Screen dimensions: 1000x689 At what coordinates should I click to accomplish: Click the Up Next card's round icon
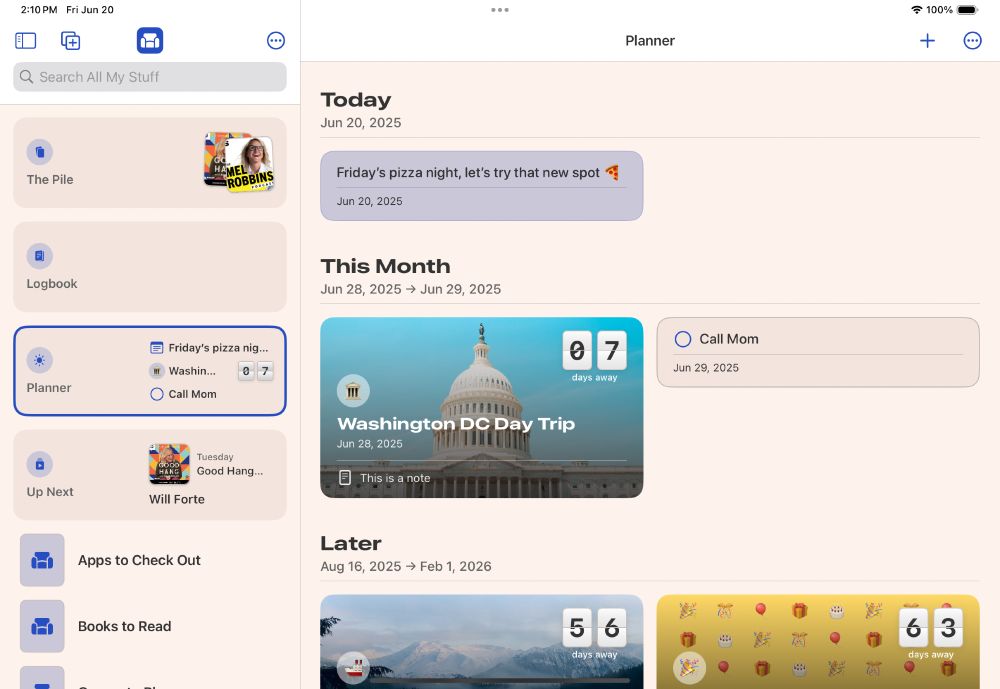(40, 464)
